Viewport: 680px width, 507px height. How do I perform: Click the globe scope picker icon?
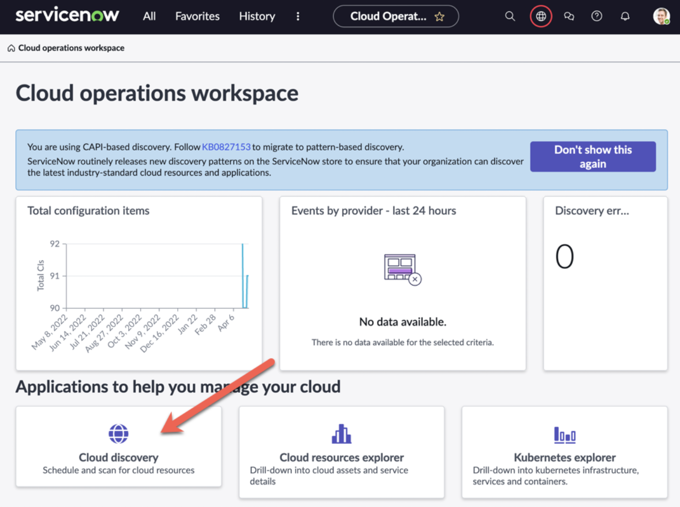click(541, 16)
